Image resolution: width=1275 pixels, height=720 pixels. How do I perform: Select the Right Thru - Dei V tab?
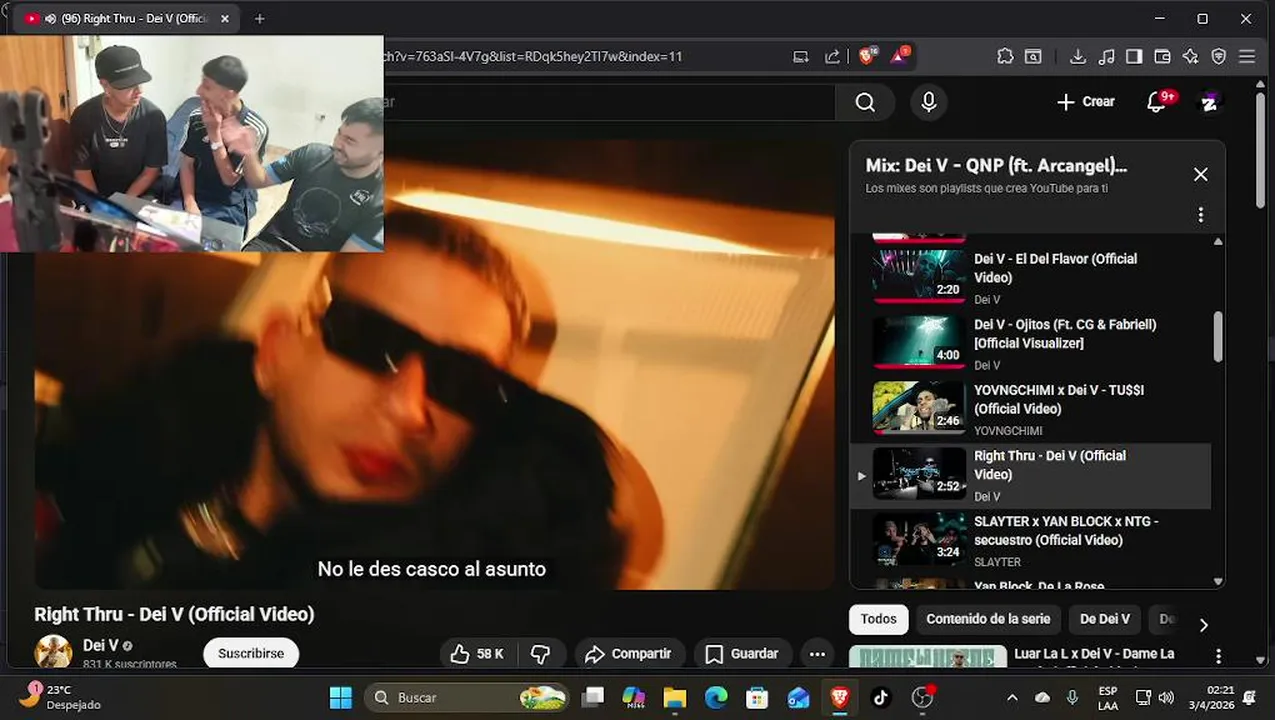point(127,18)
